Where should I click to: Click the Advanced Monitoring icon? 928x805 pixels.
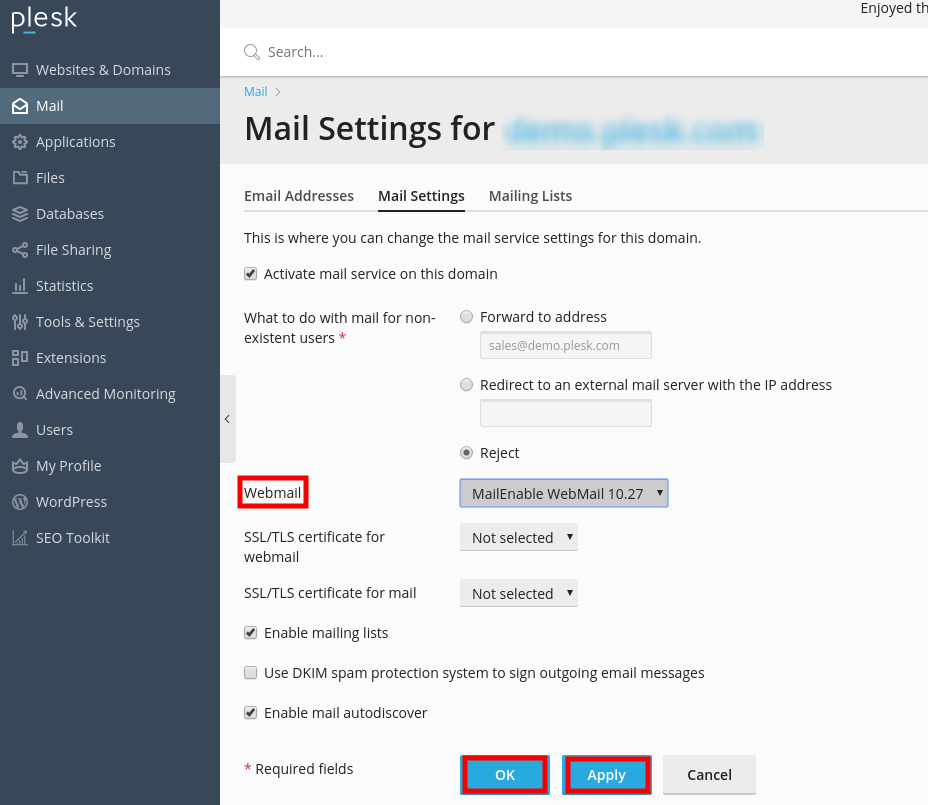click(20, 394)
